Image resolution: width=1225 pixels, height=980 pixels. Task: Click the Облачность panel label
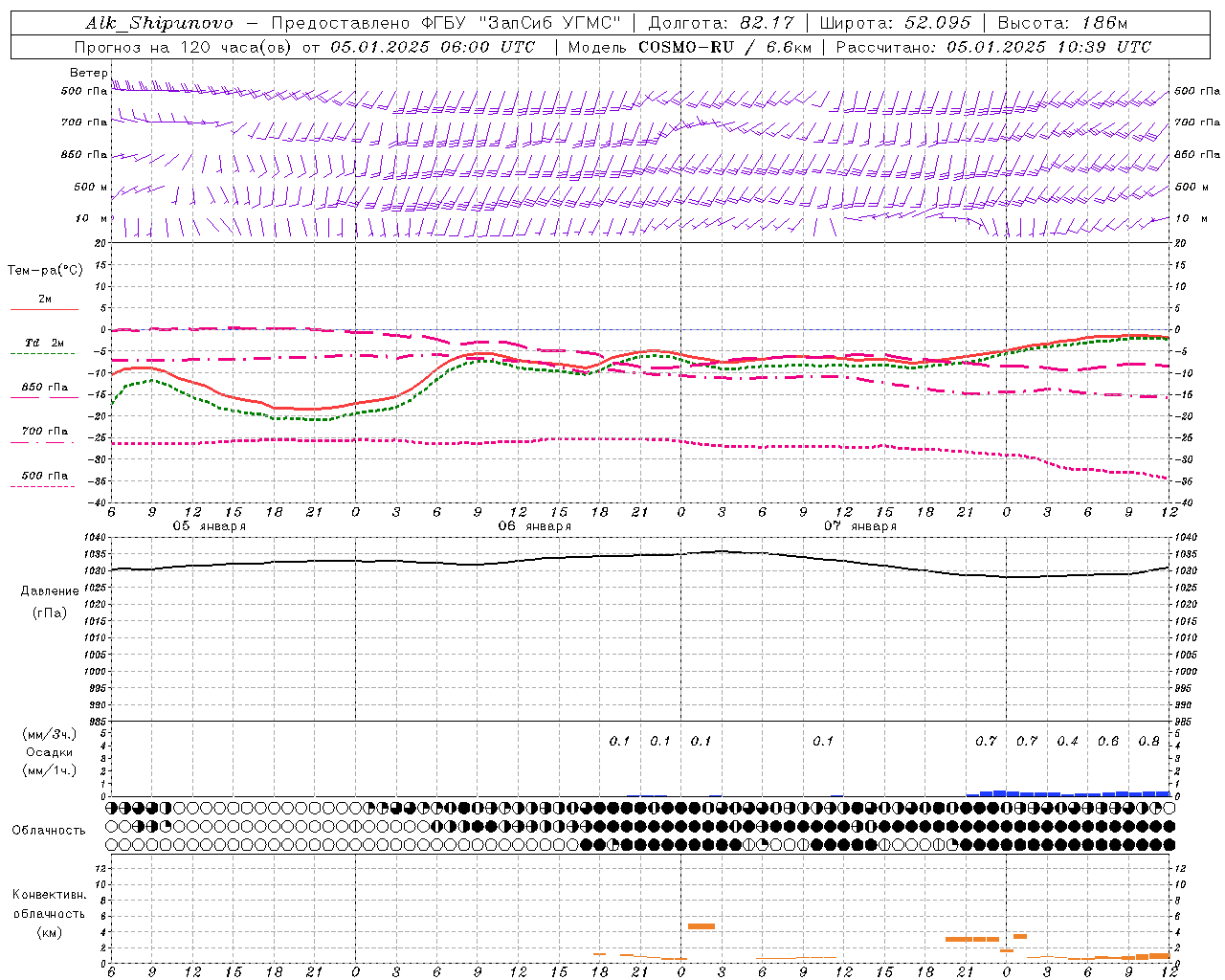49,831
